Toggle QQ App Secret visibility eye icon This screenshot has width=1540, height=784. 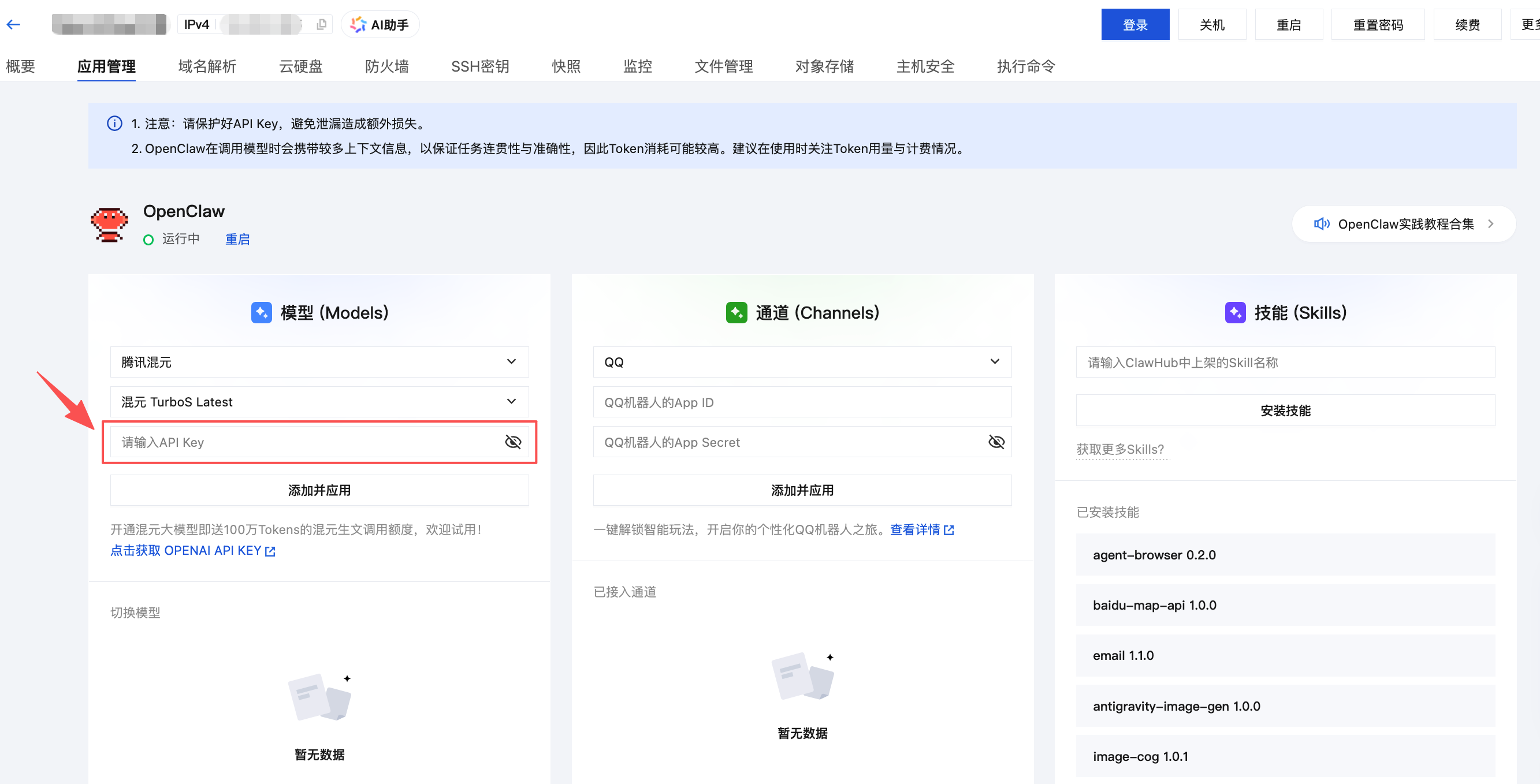pos(996,442)
